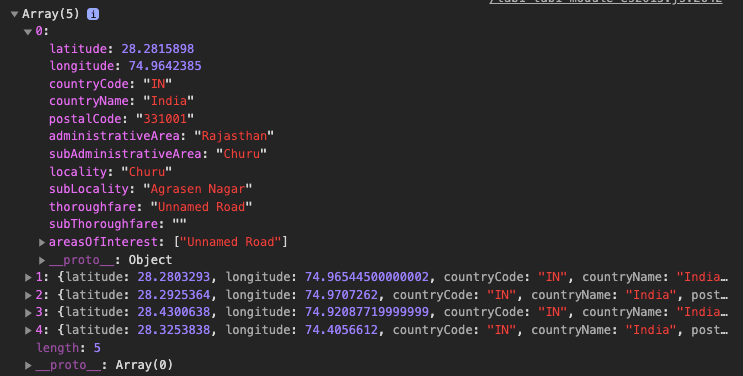Click the locality value "Churu"
The height and width of the screenshot is (376, 743).
147,171
